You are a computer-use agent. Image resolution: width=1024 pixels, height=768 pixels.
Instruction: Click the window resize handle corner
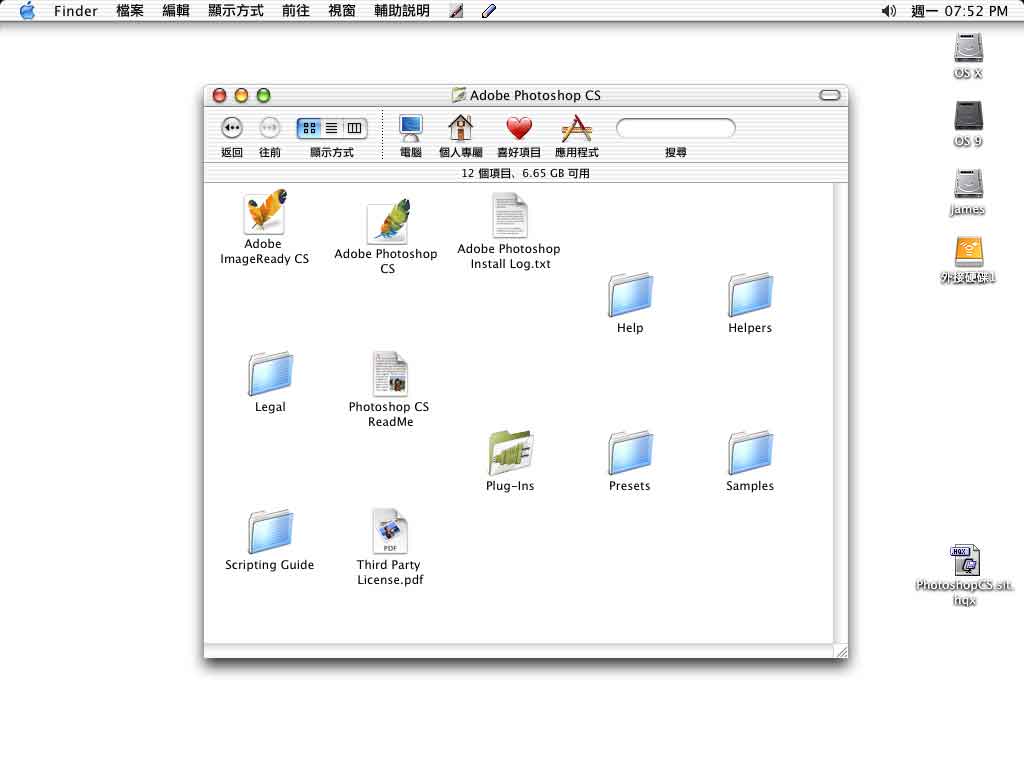pyautogui.click(x=841, y=651)
